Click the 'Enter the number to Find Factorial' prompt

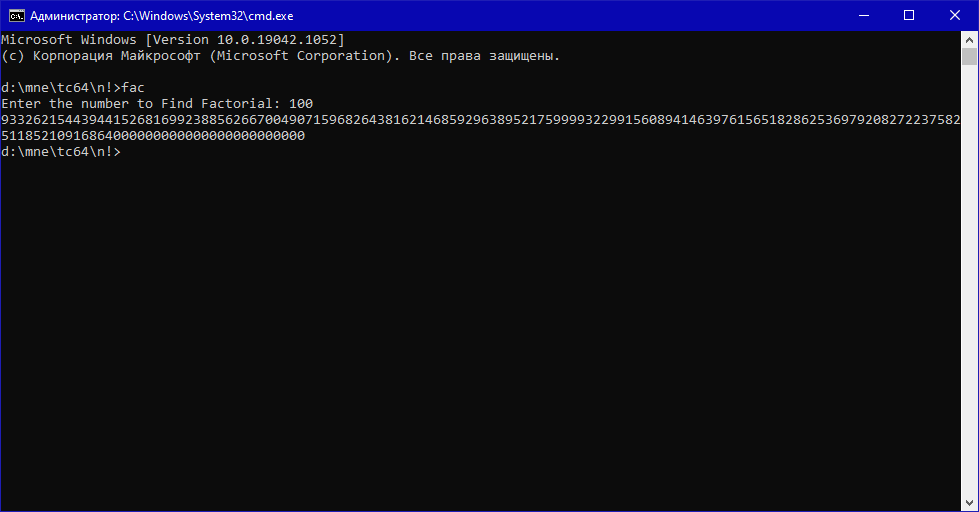[x=140, y=104]
